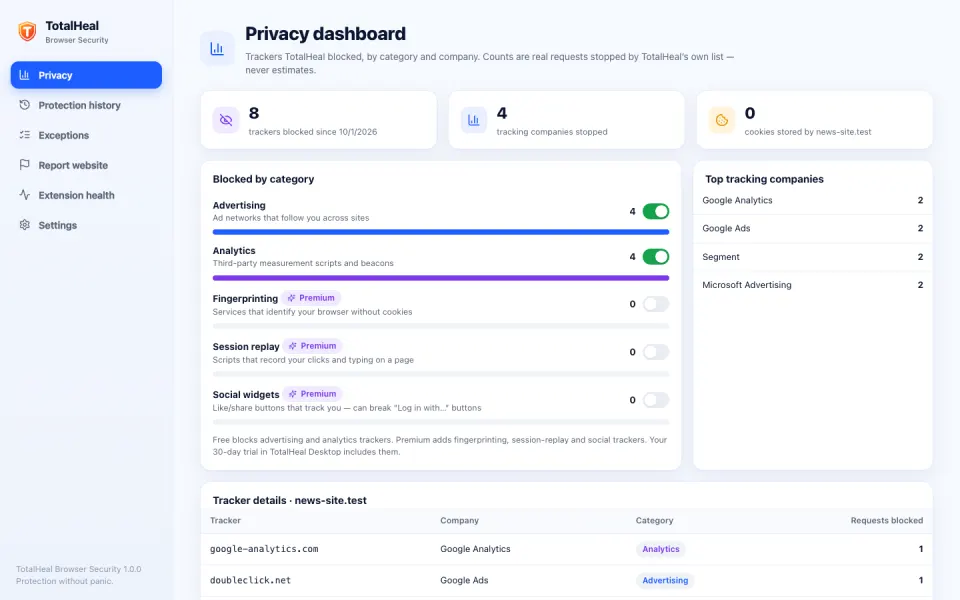
Task: Open Protection history in sidebar
Action: click(x=86, y=105)
